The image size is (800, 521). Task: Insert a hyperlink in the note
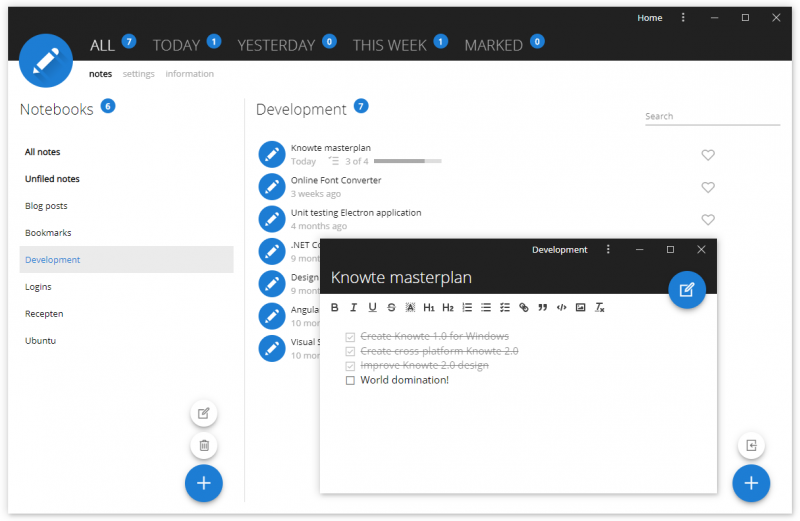point(523,307)
